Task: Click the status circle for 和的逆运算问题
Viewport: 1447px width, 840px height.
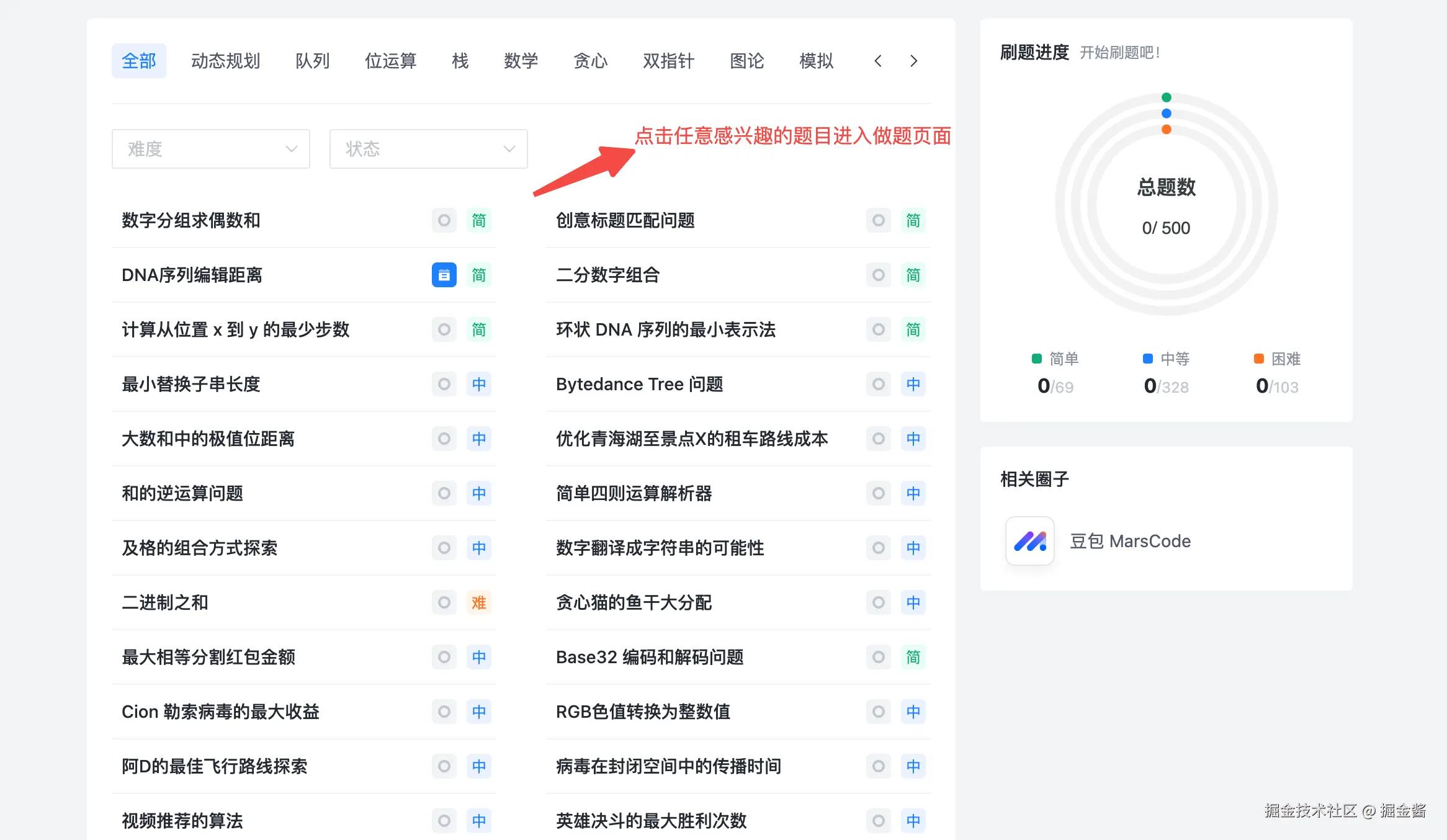Action: [x=444, y=493]
